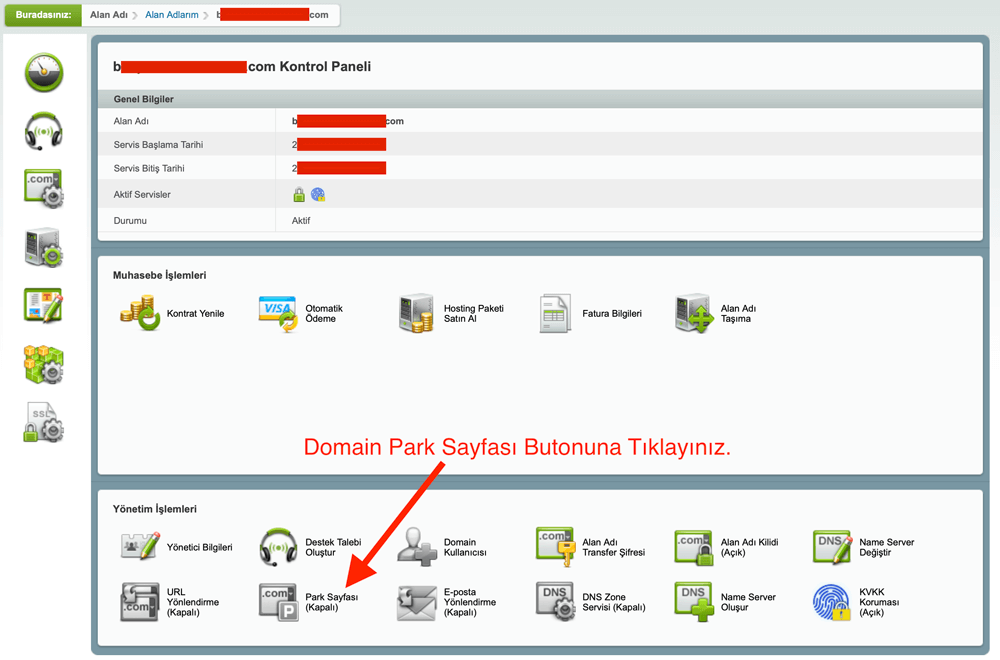Screen dimensions: 1000x660
Task: Click the E-posta Yönlendirme envelope icon
Action: 416,603
